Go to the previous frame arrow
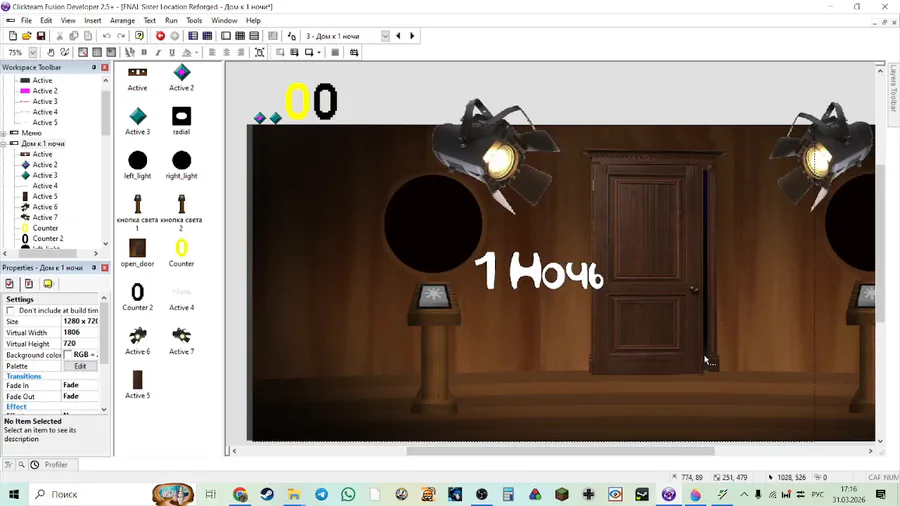 pyautogui.click(x=398, y=36)
